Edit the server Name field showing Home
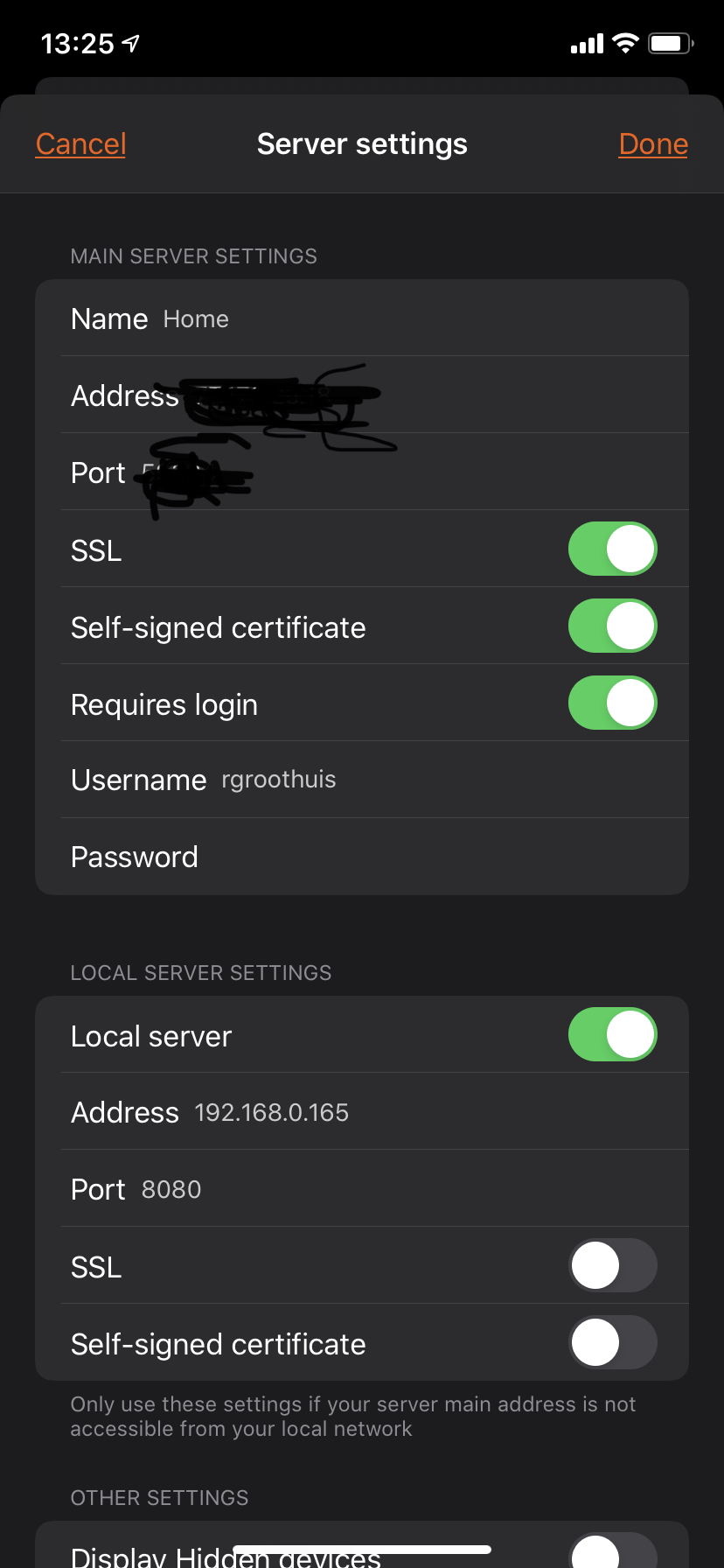Screen dimensions: 724x1568 click(362, 318)
